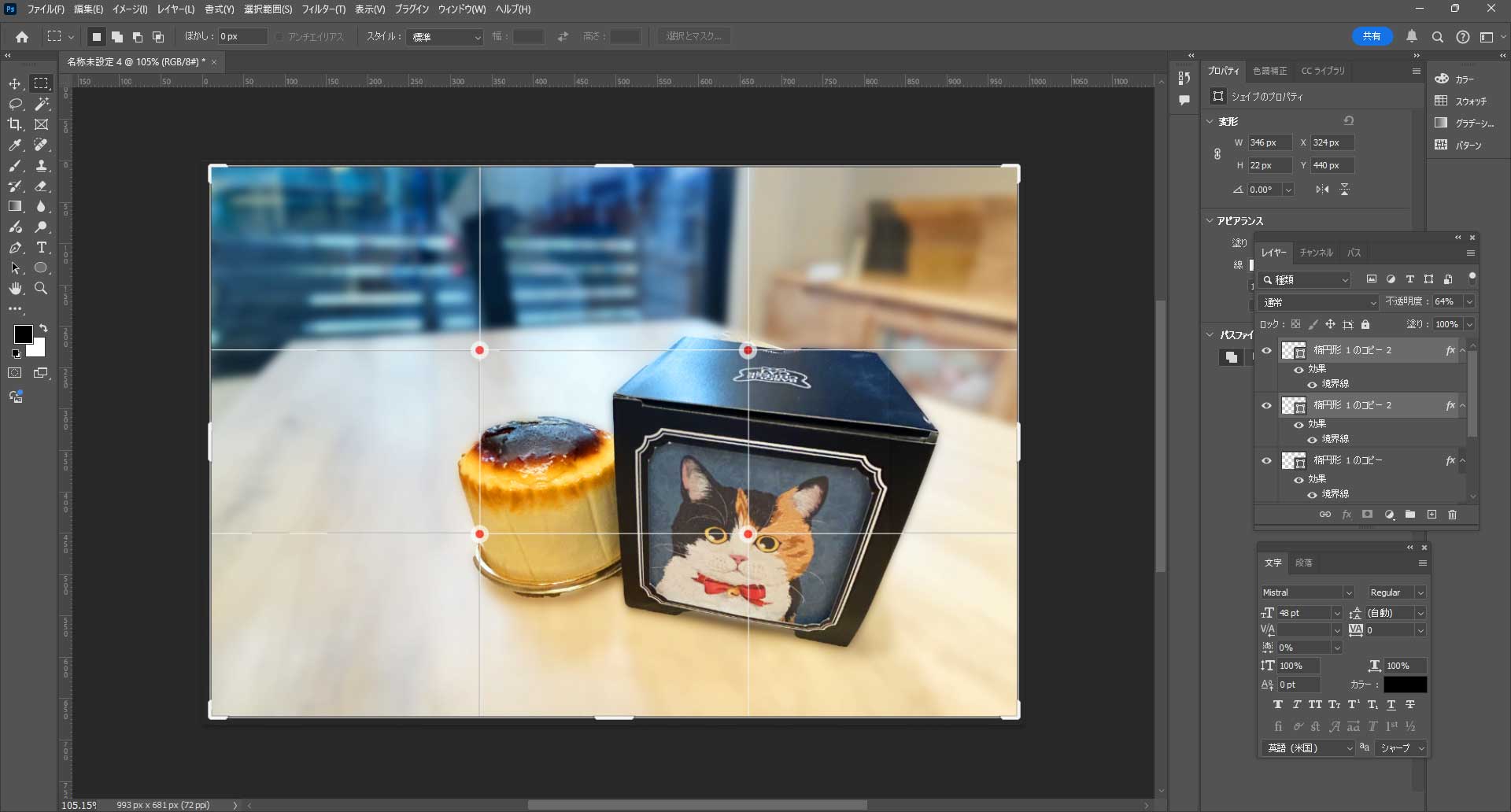
Task: Toggle strikethrough in Character panel
Action: click(x=1410, y=705)
